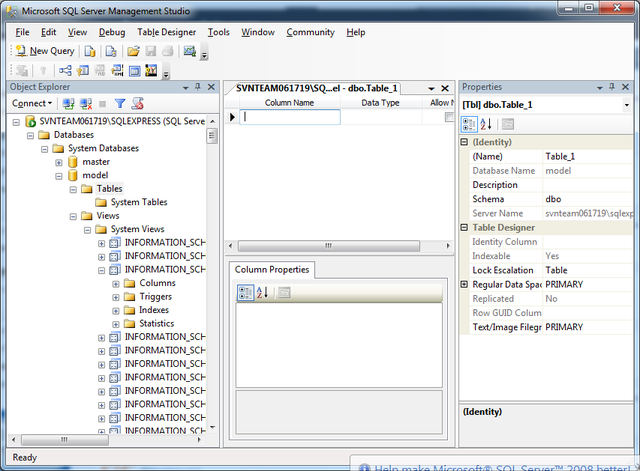Click the Manage XML Indexes icon
This screenshot has height=471, width=640.
tap(118, 71)
